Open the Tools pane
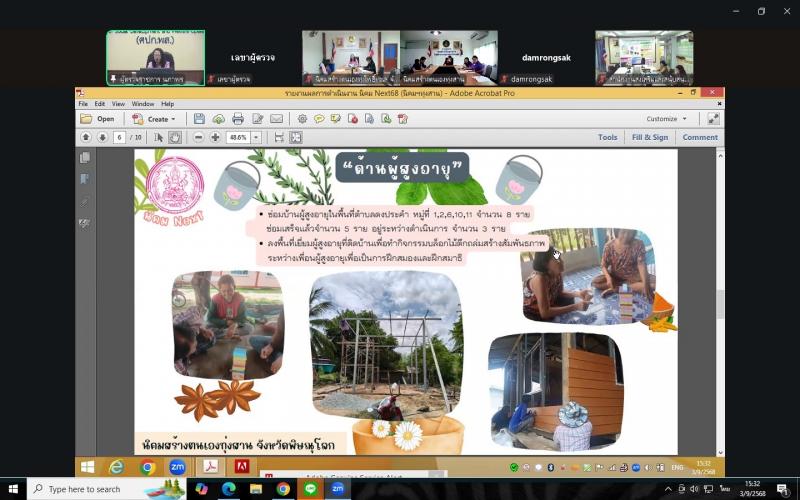The height and width of the screenshot is (500, 800). coord(607,137)
